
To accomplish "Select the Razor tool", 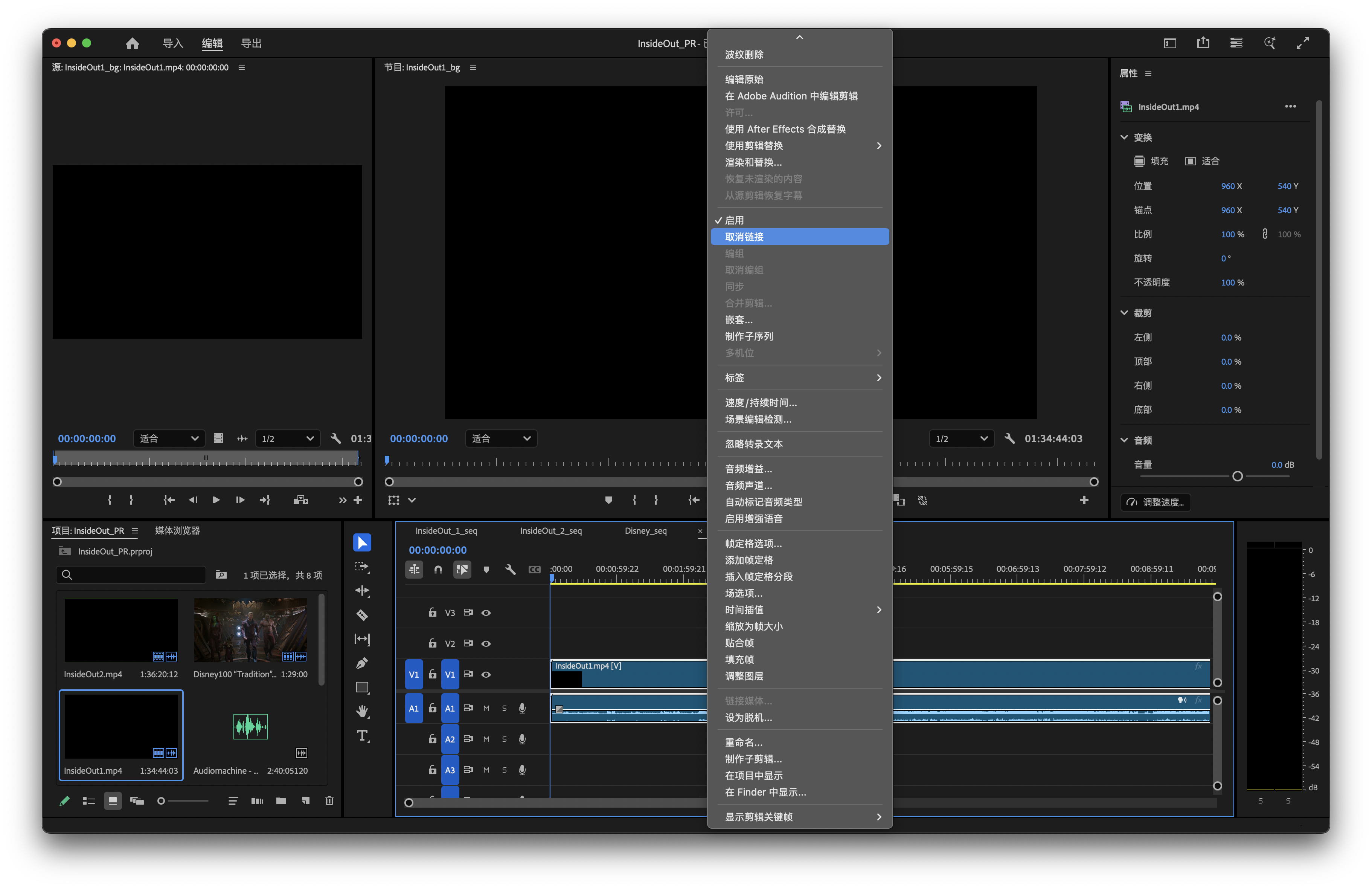I will [x=362, y=615].
